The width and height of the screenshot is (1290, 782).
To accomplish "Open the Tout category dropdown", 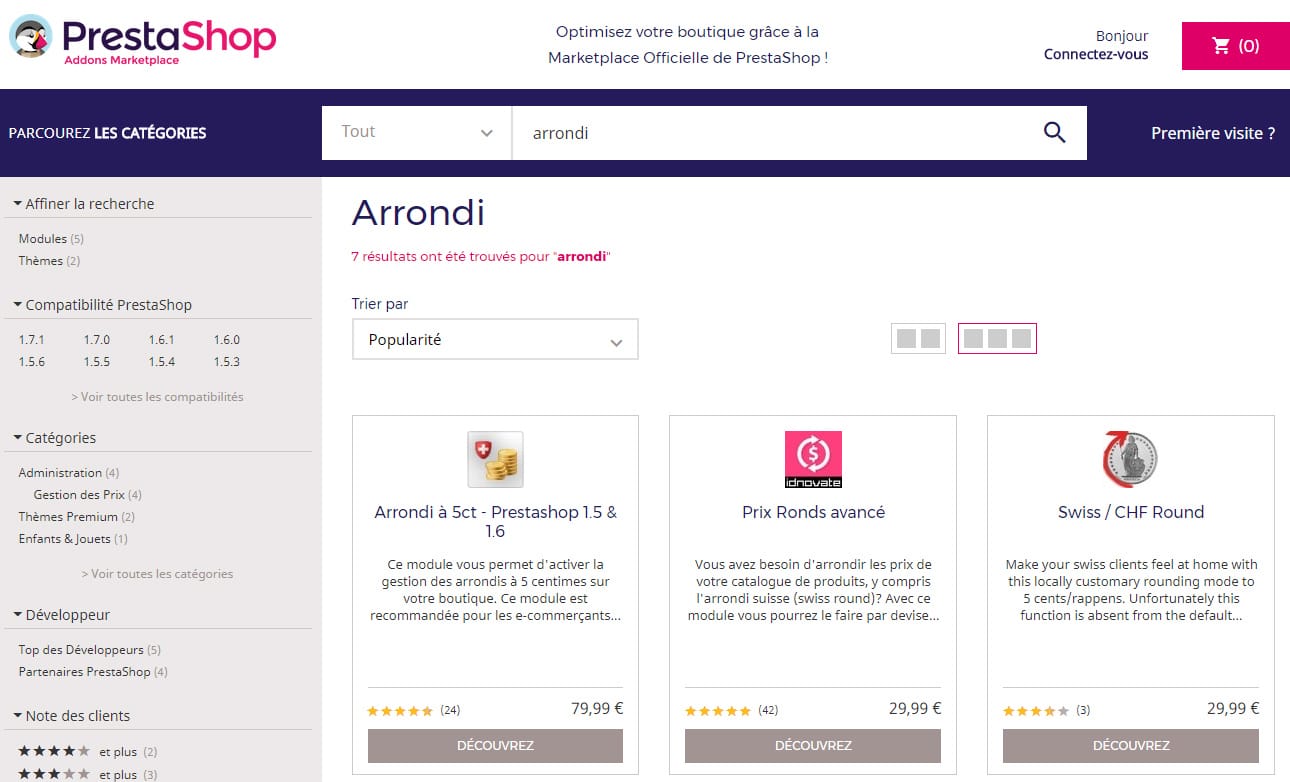I will point(417,132).
